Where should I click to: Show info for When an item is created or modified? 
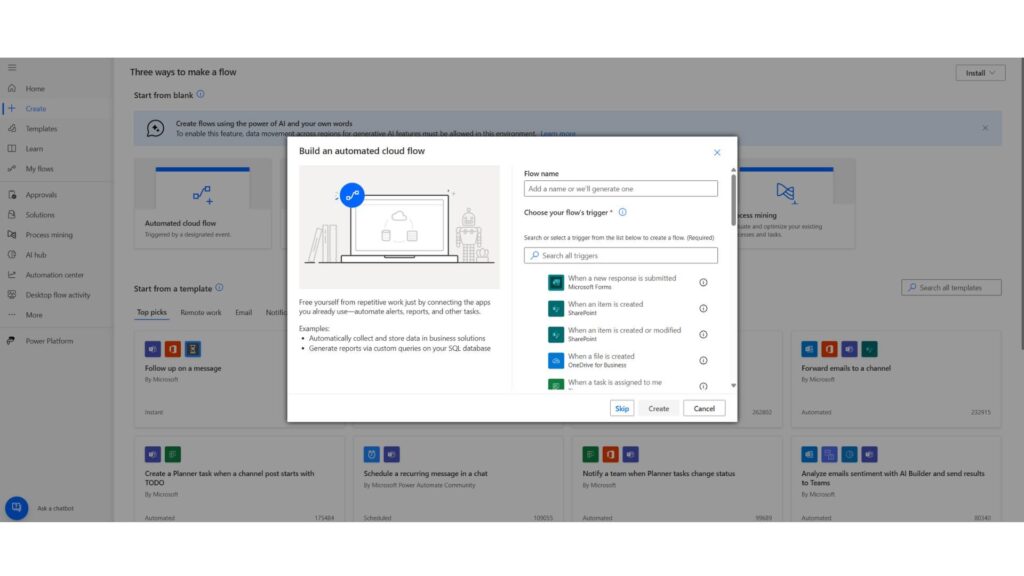click(703, 334)
